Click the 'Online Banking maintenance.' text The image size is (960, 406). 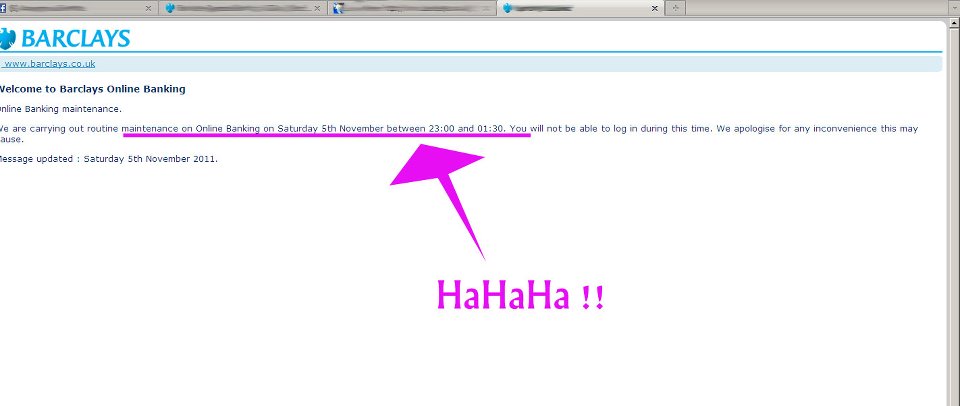[x=60, y=109]
